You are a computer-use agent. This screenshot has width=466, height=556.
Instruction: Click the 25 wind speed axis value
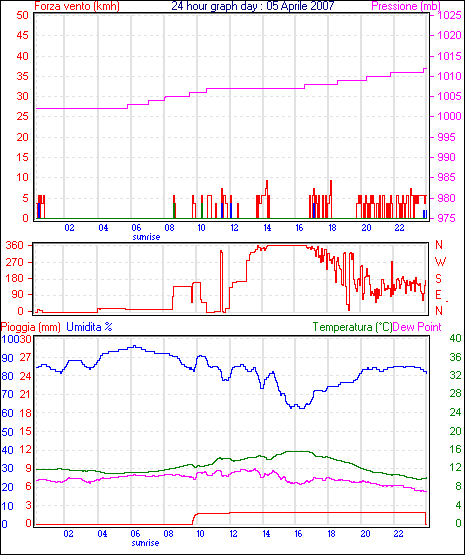click(22, 117)
